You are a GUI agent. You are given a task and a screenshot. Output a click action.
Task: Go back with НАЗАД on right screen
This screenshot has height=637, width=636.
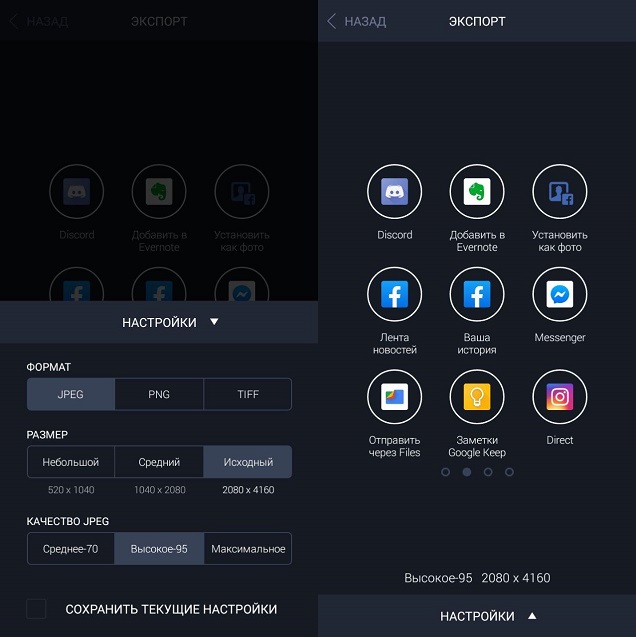(x=357, y=21)
